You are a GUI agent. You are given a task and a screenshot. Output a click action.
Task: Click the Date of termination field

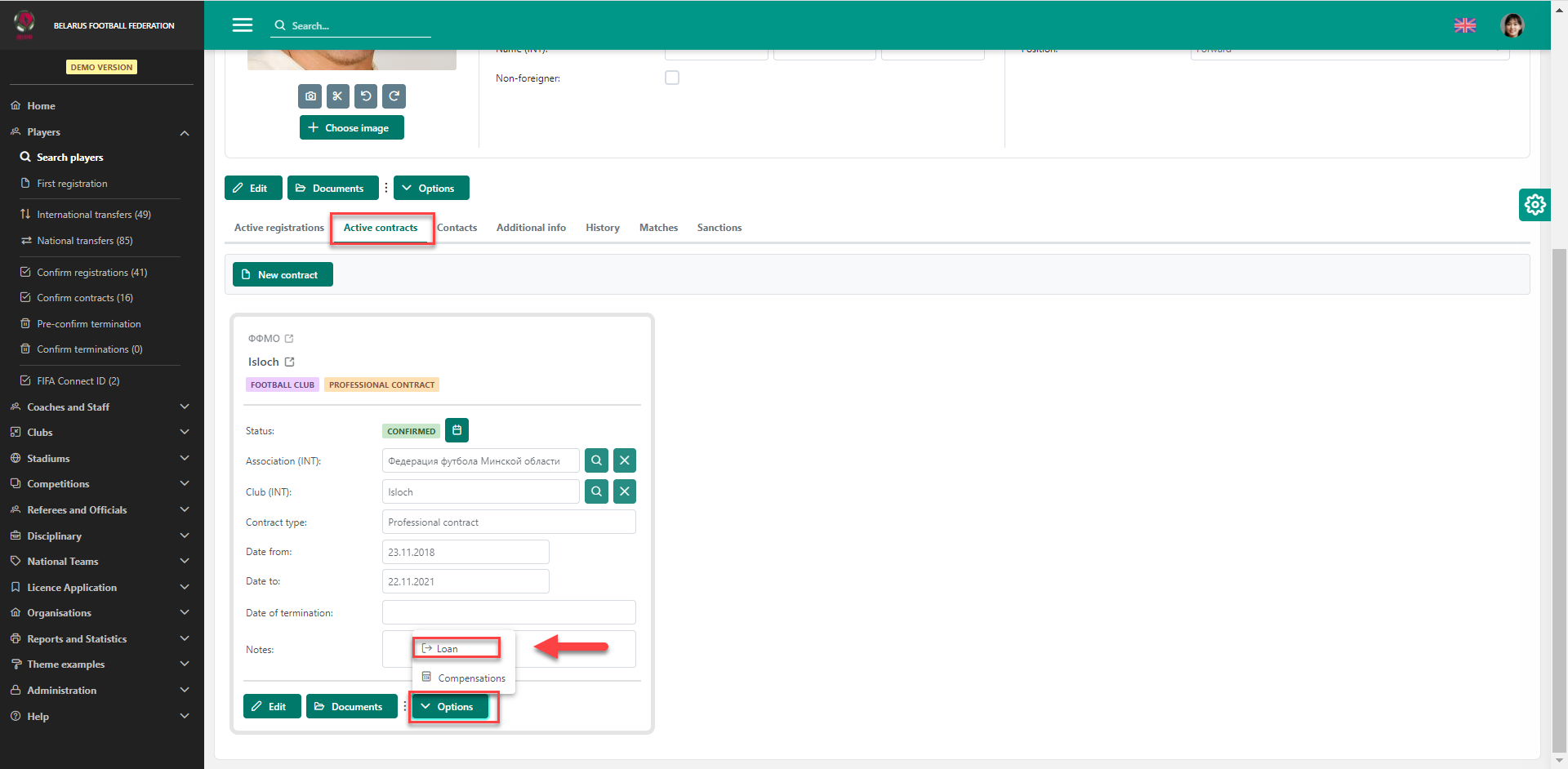[508, 613]
